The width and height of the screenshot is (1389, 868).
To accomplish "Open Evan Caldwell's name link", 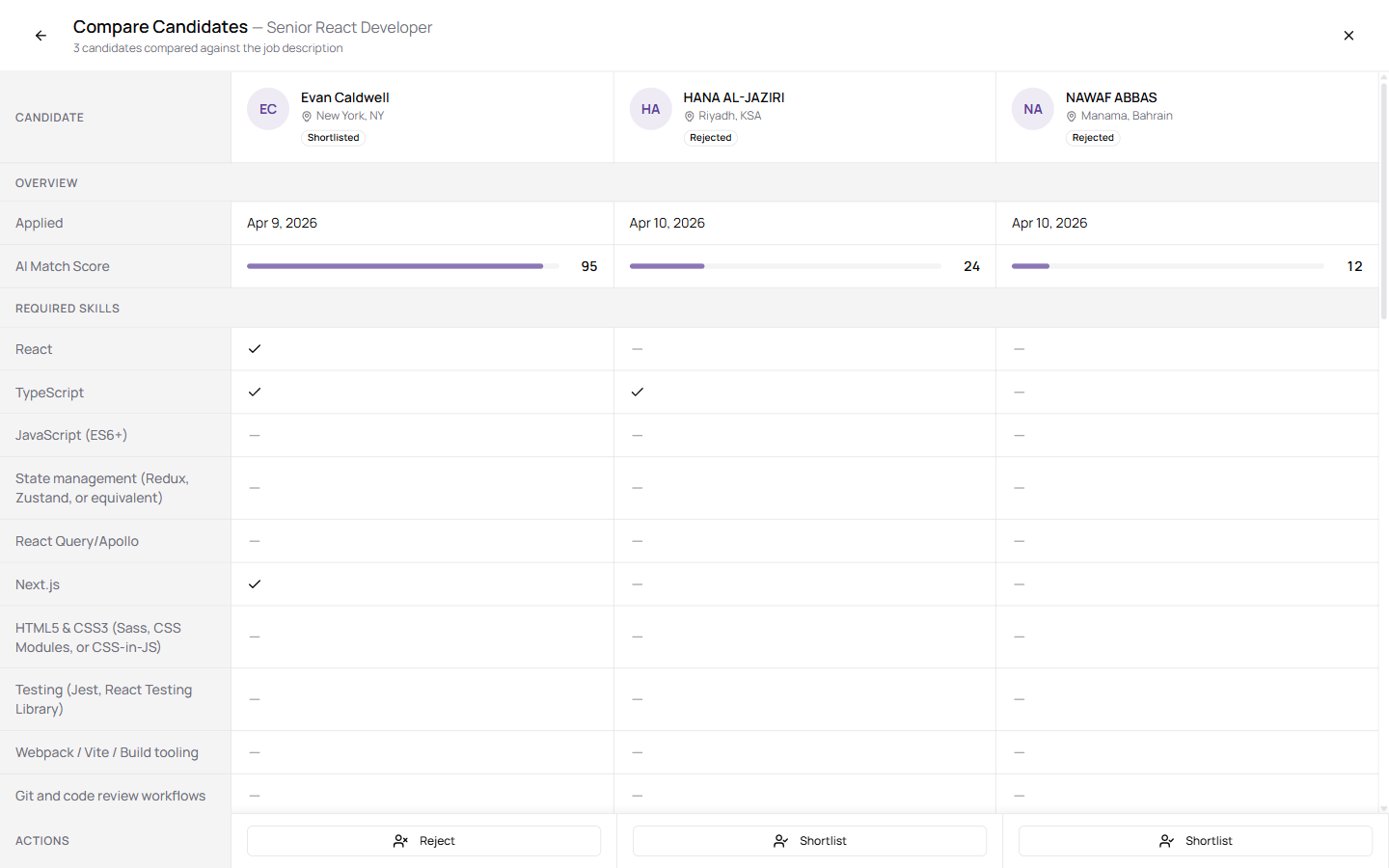I will [344, 97].
